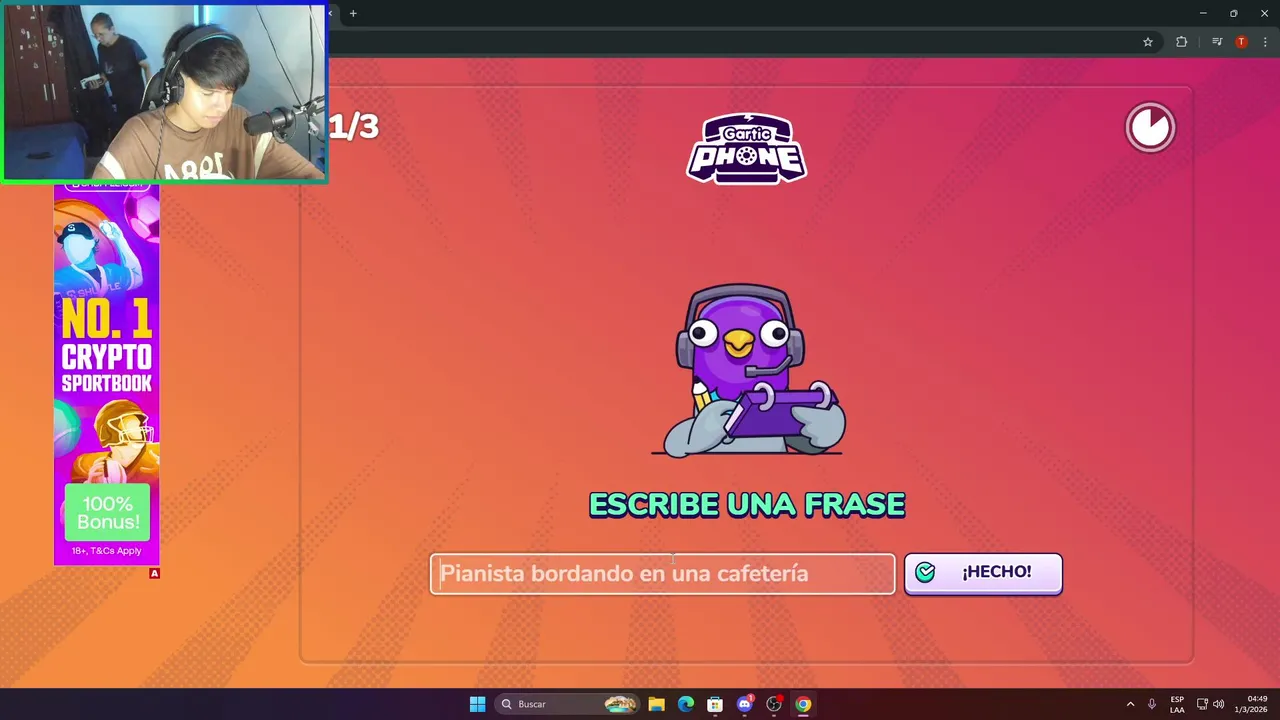Image resolution: width=1280 pixels, height=720 pixels.
Task: Click the purple bird mascot illustration
Action: [747, 370]
